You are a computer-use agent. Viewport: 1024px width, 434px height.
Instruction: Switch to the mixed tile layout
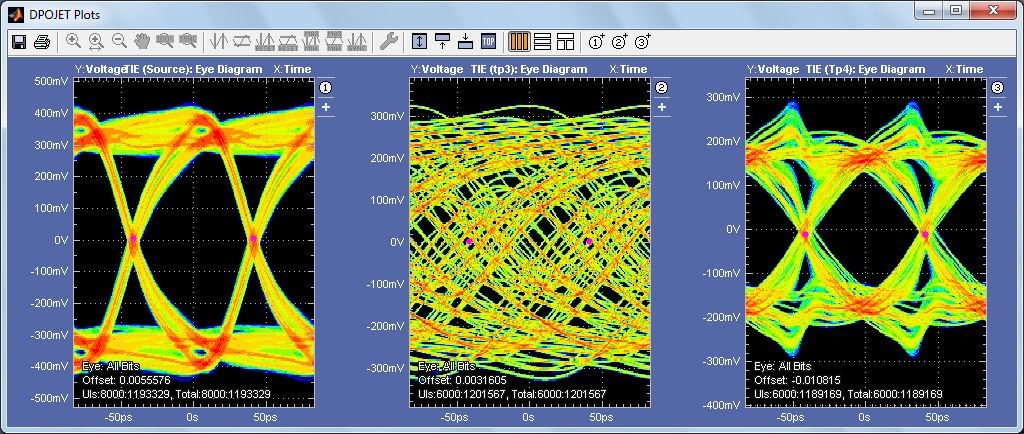click(x=566, y=42)
